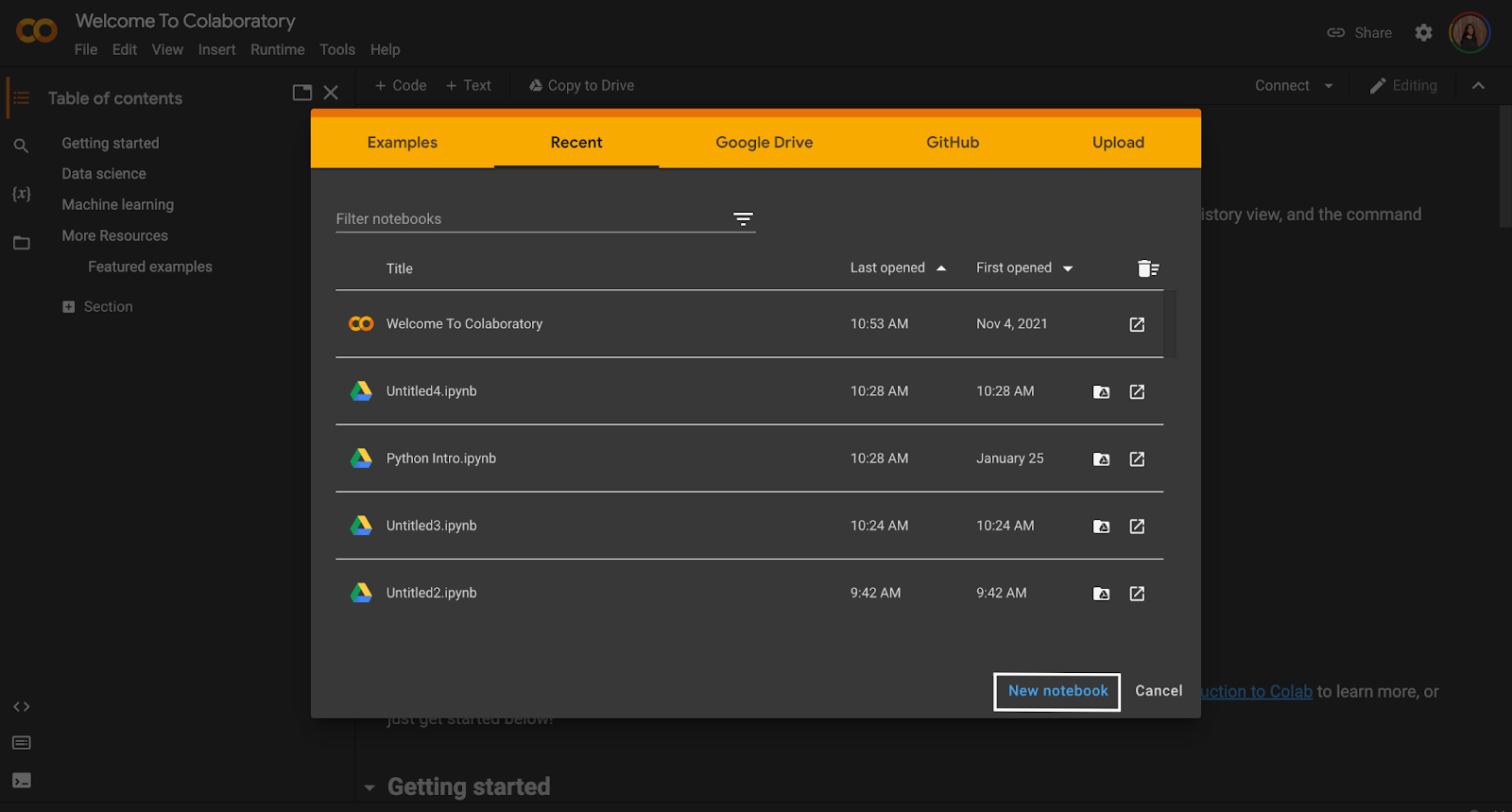Open the Tools menu
Image resolution: width=1512 pixels, height=812 pixels.
click(x=337, y=50)
